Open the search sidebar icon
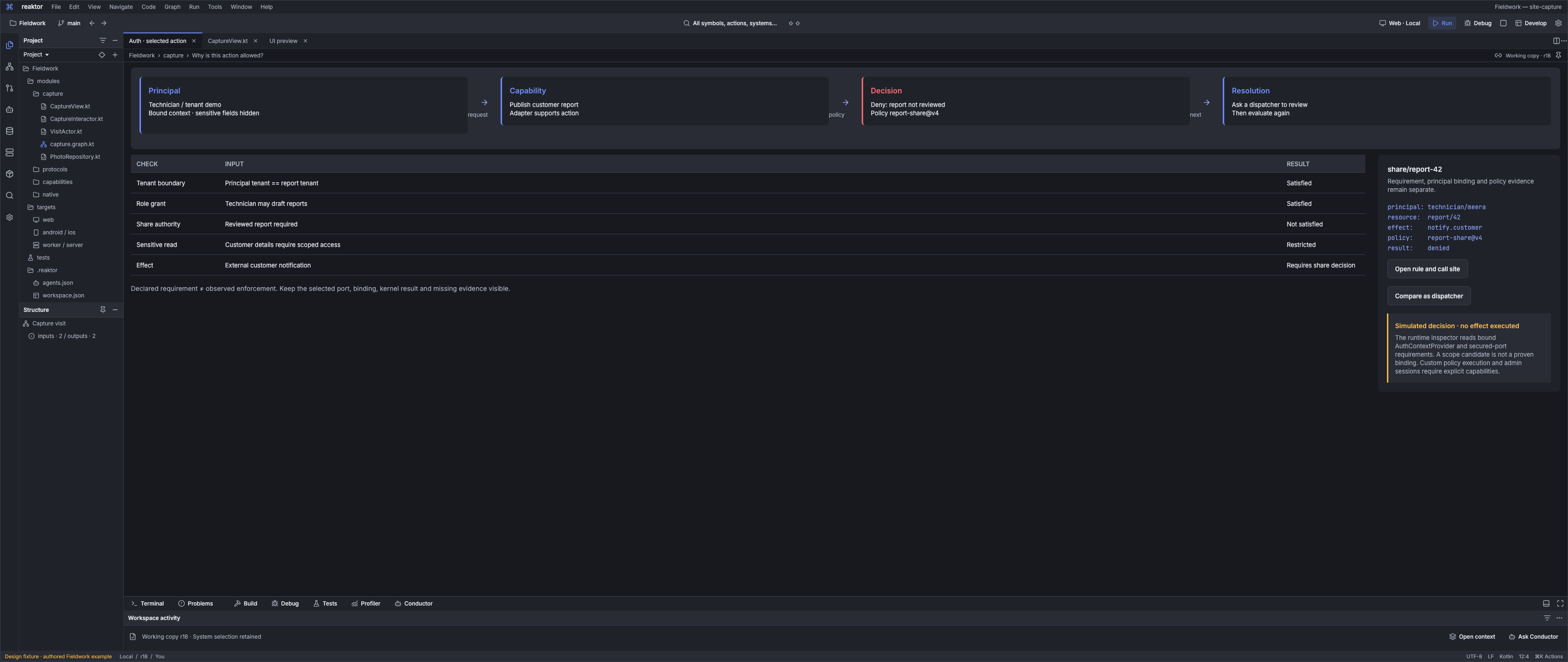The image size is (1568, 662). (x=9, y=196)
